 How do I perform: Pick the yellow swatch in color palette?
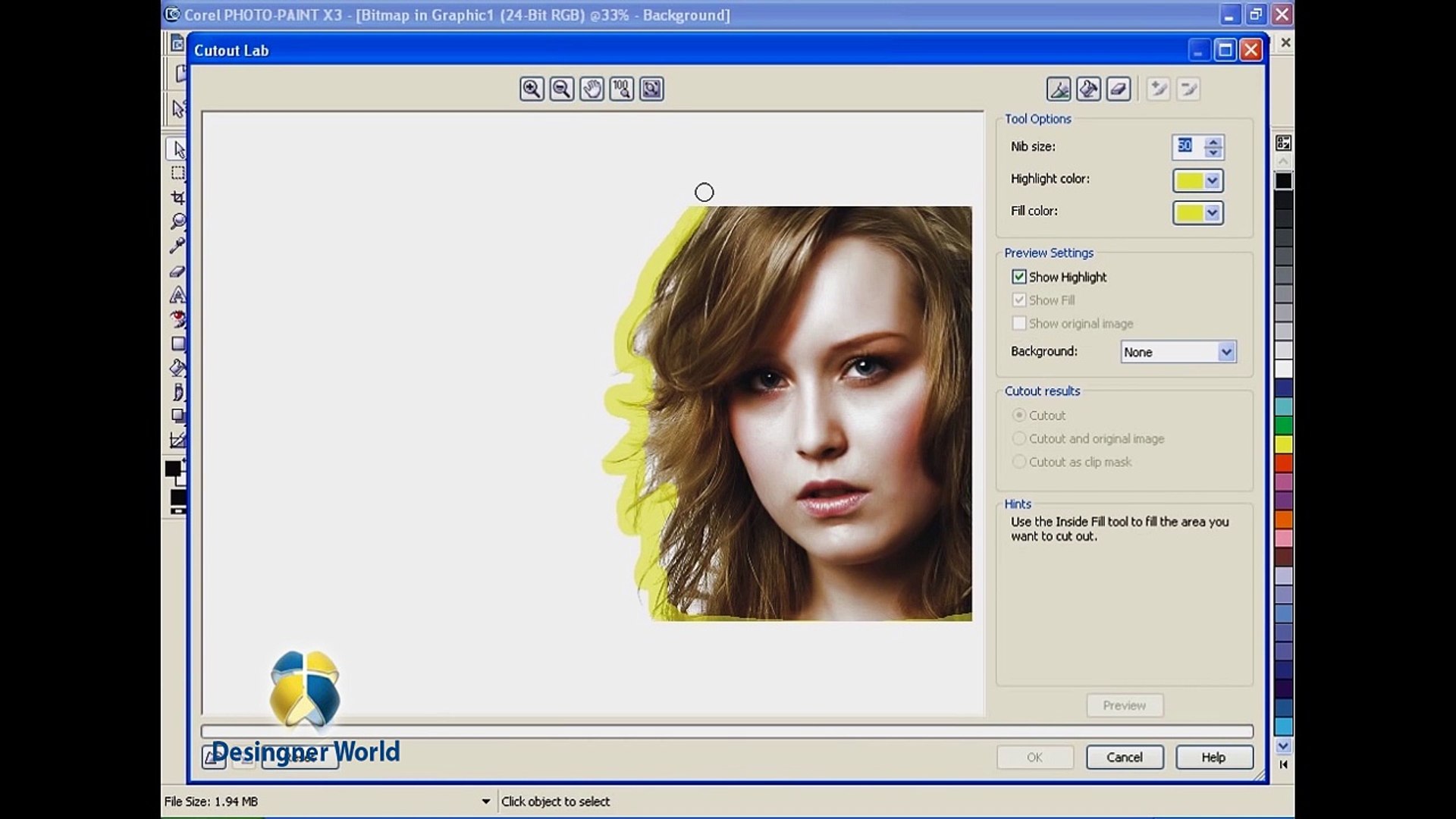point(1283,444)
